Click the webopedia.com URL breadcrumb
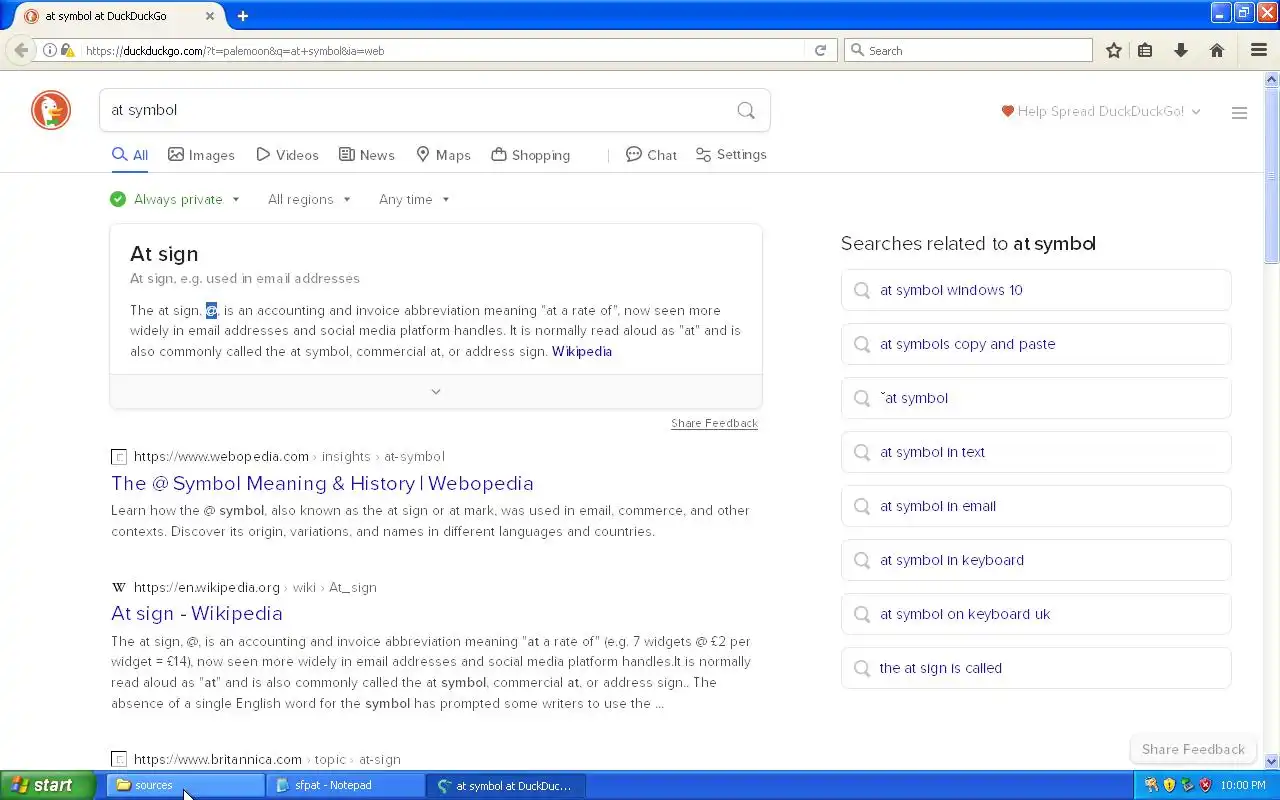Screen dimensions: 1280x800 tap(289, 457)
